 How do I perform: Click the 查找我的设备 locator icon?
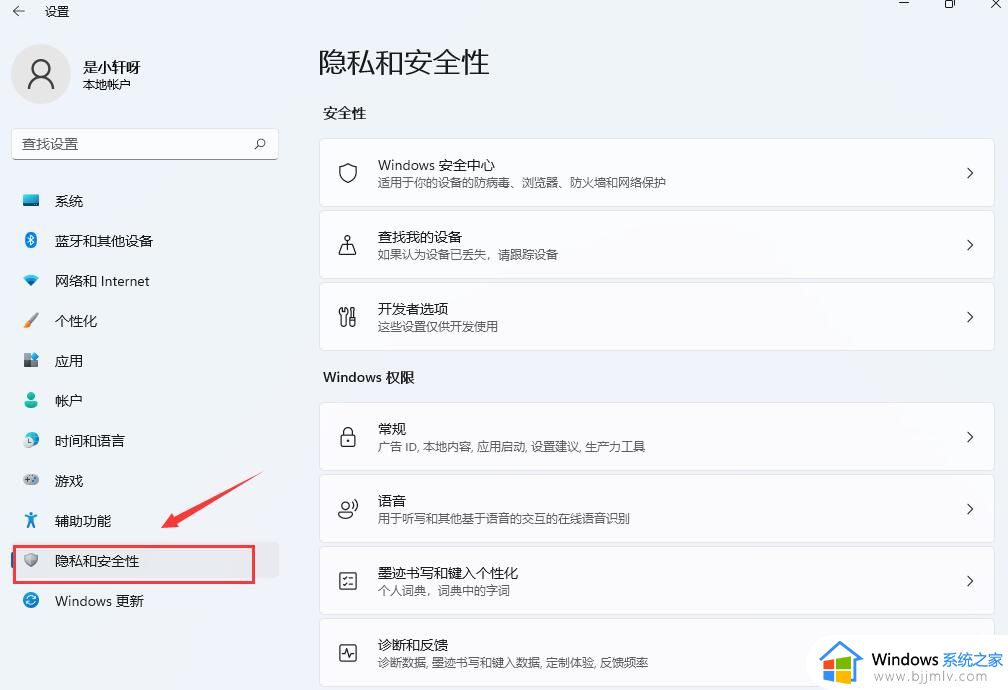pos(348,244)
